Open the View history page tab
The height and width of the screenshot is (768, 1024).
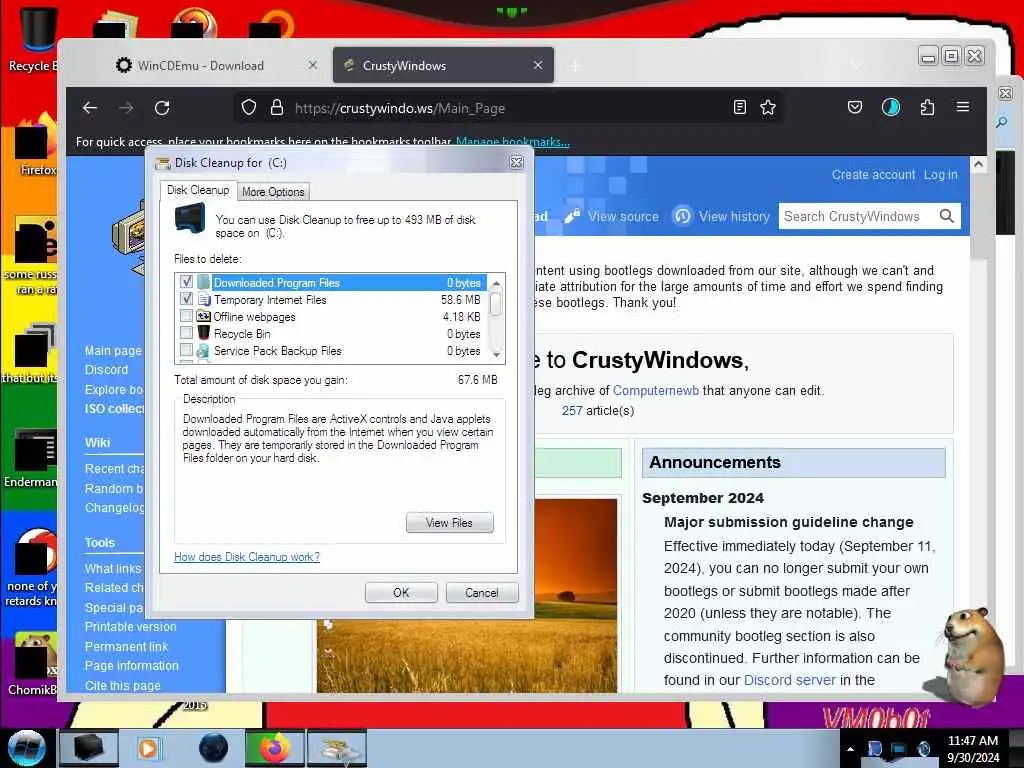tap(721, 216)
